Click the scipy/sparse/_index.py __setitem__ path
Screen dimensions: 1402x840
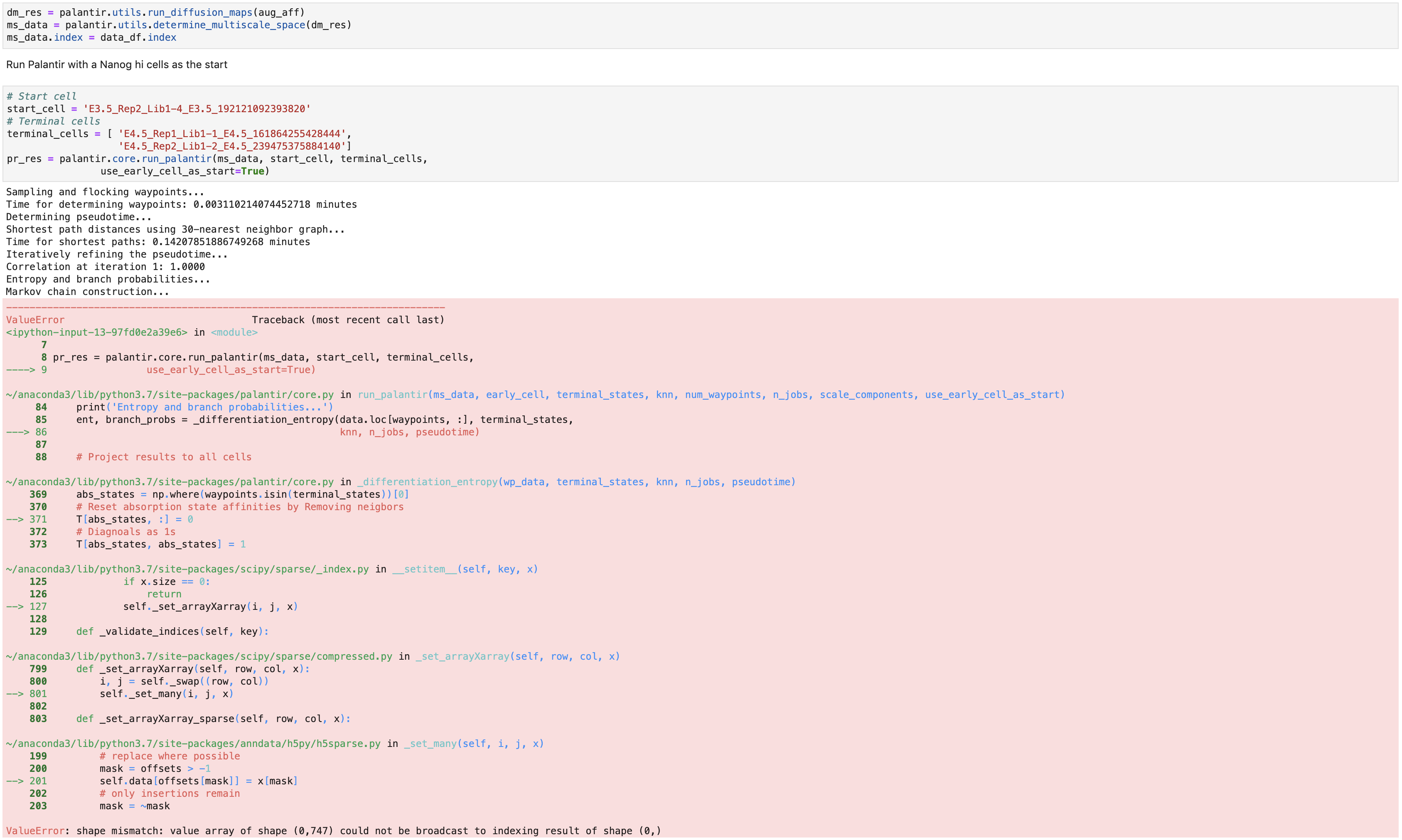pyautogui.click(x=187, y=569)
